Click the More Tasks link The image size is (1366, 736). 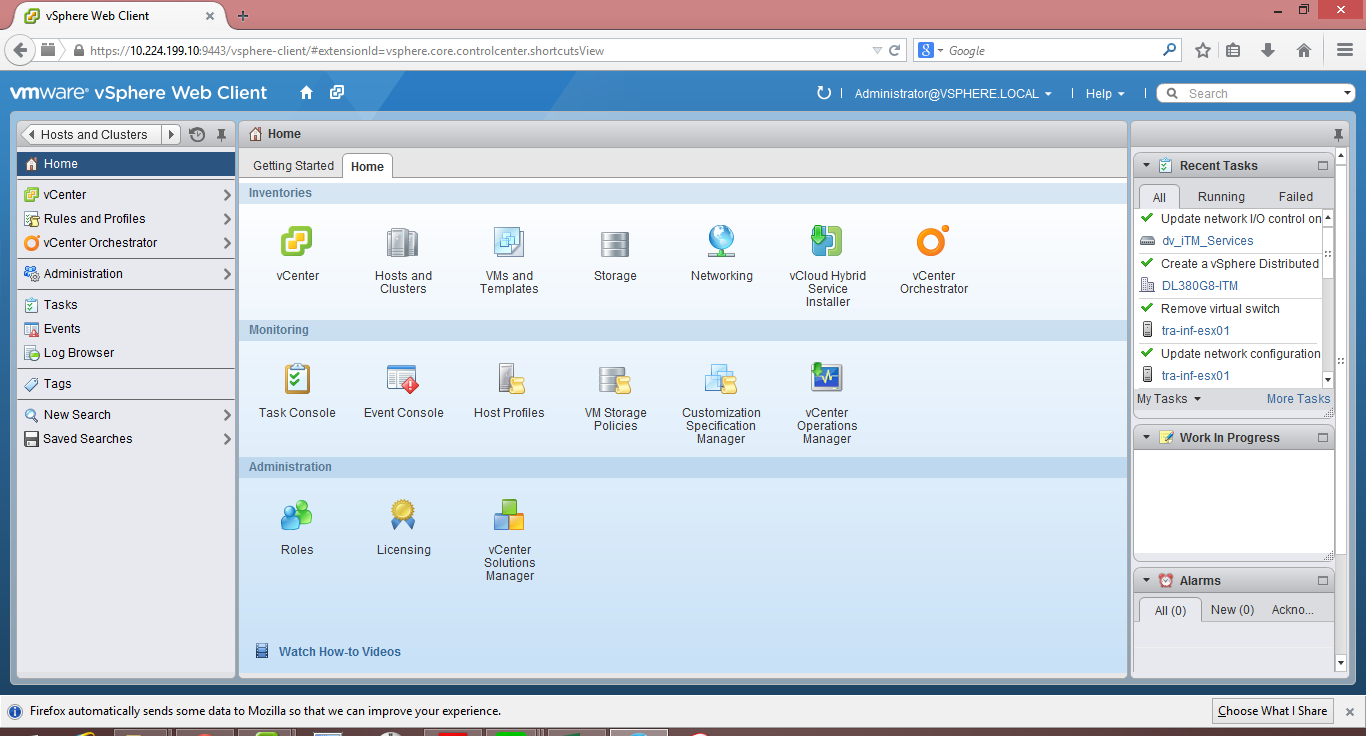pyautogui.click(x=1297, y=398)
